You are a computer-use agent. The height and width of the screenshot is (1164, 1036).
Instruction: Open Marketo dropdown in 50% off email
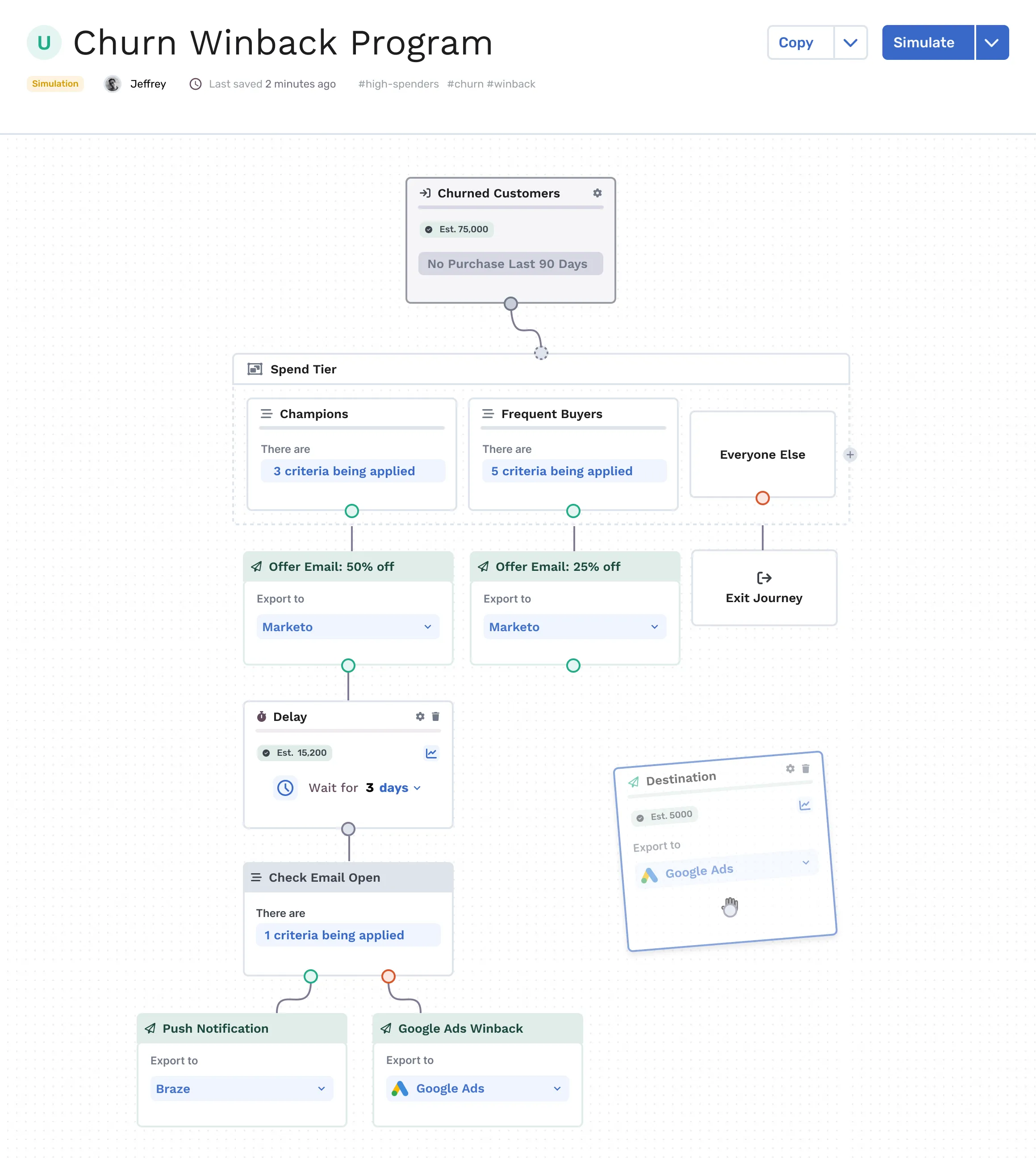(348, 626)
